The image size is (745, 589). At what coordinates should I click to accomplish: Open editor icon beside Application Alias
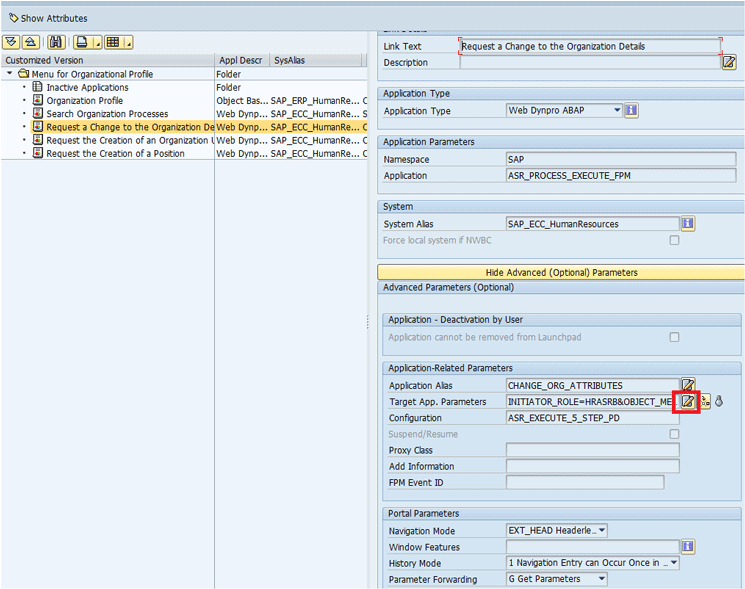pyautogui.click(x=688, y=385)
